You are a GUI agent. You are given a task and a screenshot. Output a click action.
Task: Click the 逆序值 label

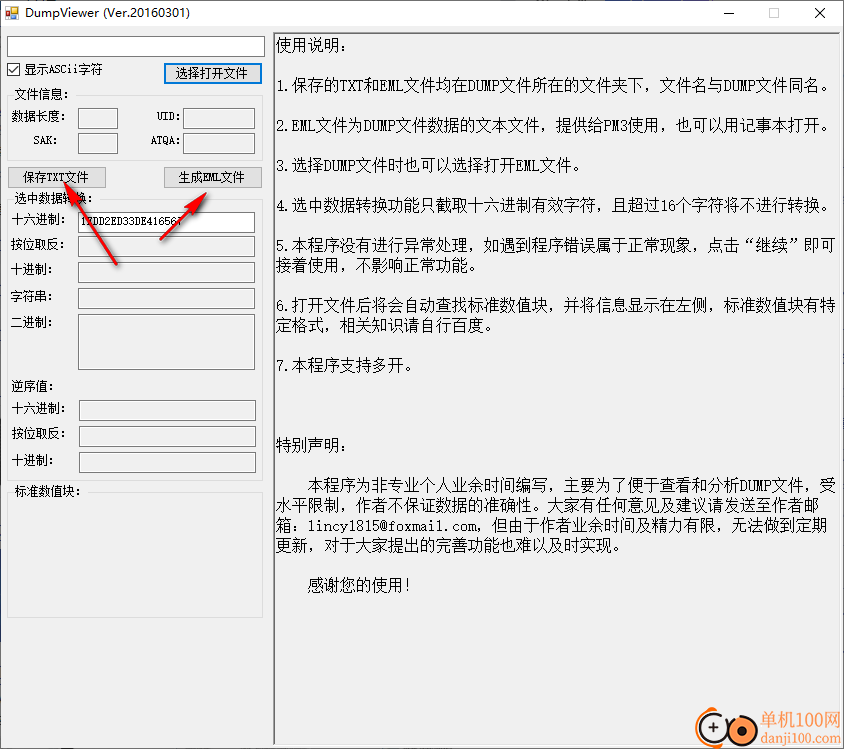pyautogui.click(x=32, y=386)
